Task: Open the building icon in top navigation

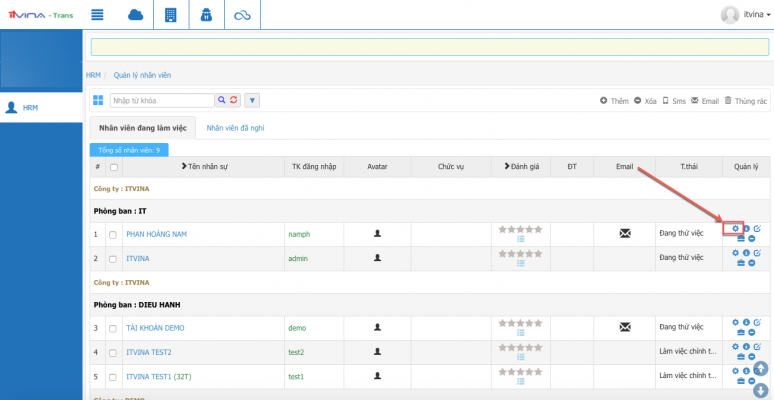Action: tap(171, 14)
